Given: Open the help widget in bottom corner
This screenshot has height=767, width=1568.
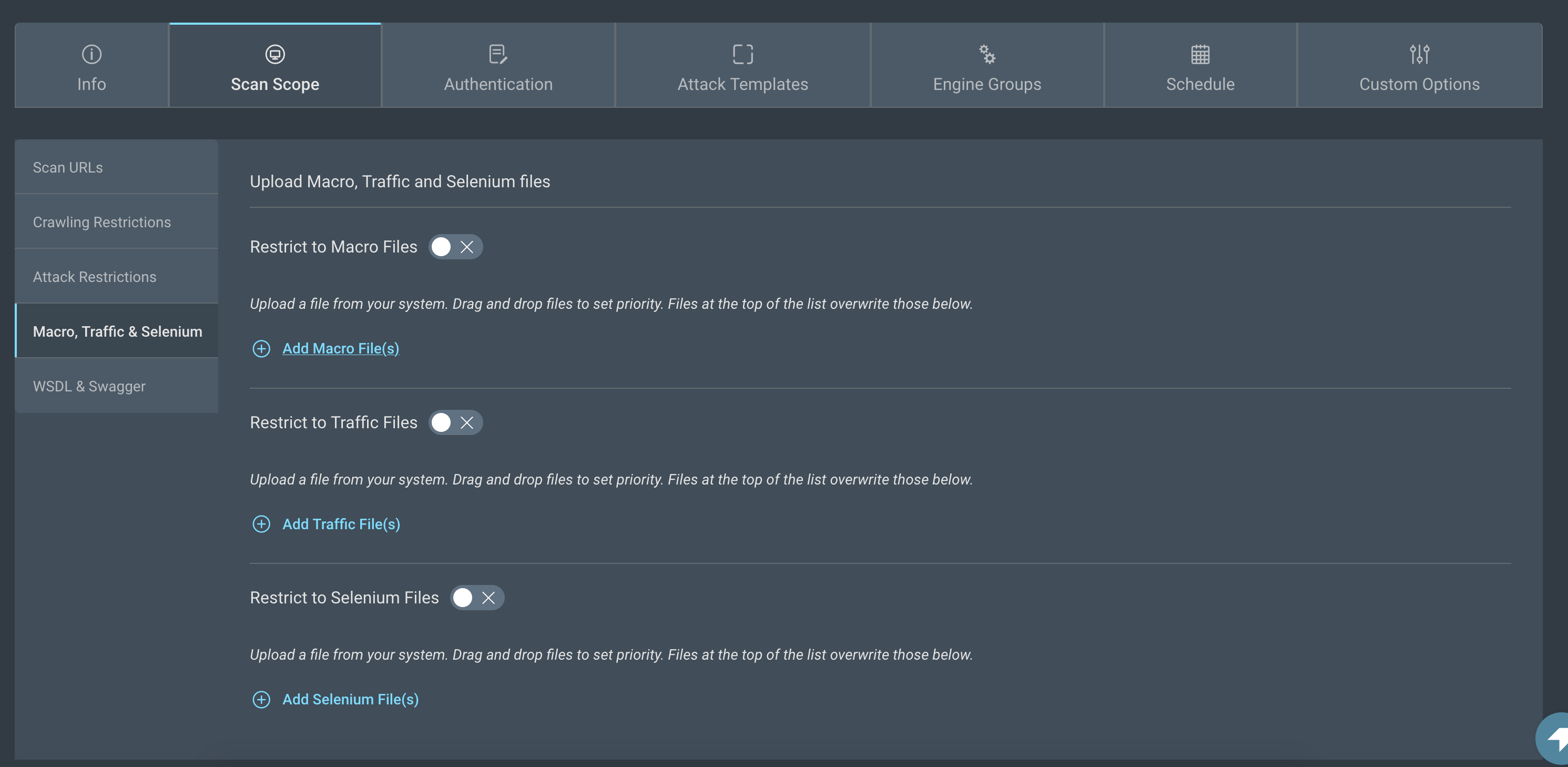Looking at the screenshot, I should [x=1555, y=739].
